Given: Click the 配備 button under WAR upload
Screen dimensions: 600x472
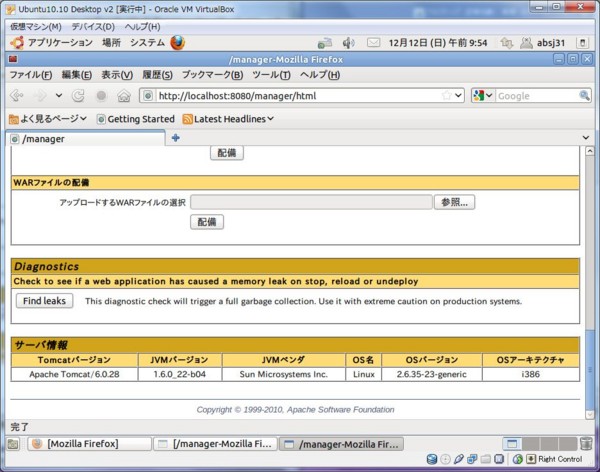Looking at the screenshot, I should click(x=207, y=222).
